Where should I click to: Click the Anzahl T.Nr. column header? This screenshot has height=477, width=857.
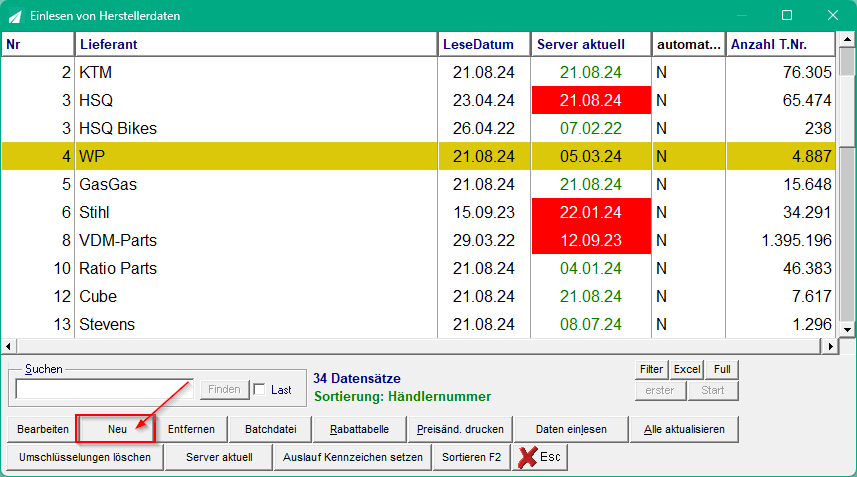780,44
